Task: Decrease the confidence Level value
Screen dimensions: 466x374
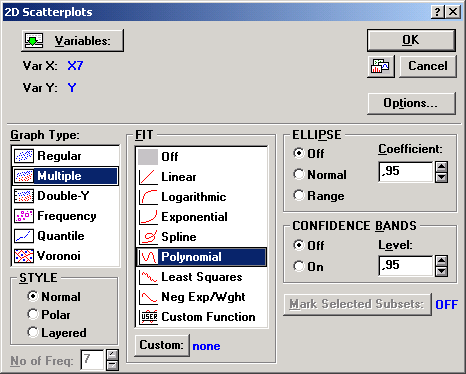Action: click(441, 271)
